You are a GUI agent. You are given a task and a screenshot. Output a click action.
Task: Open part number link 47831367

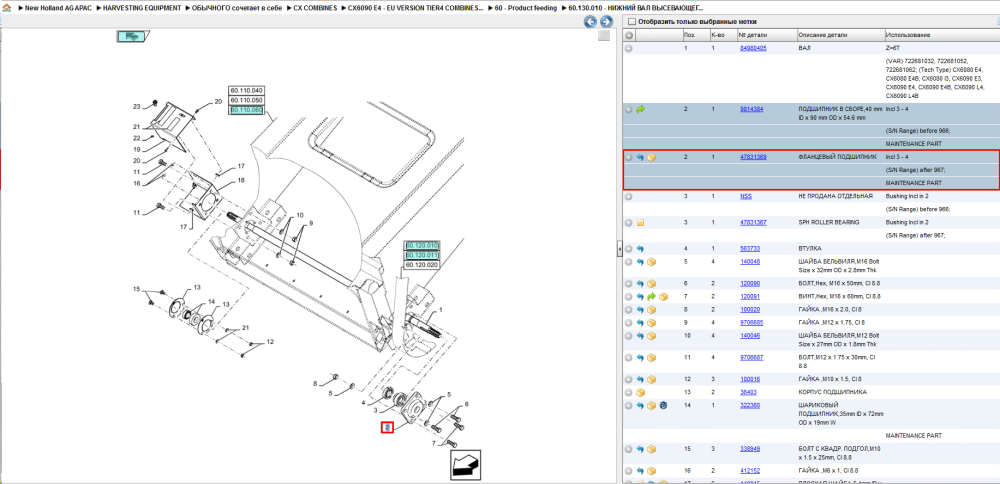click(753, 223)
